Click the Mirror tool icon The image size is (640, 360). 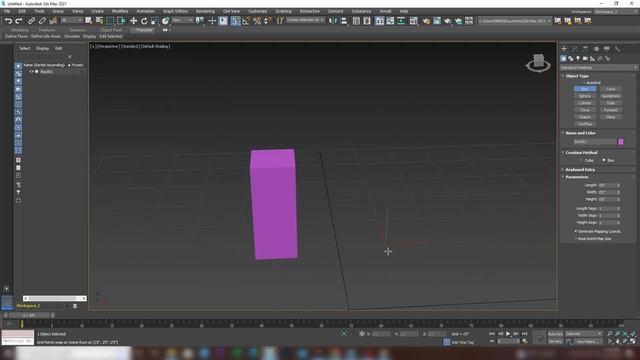[x=333, y=20]
